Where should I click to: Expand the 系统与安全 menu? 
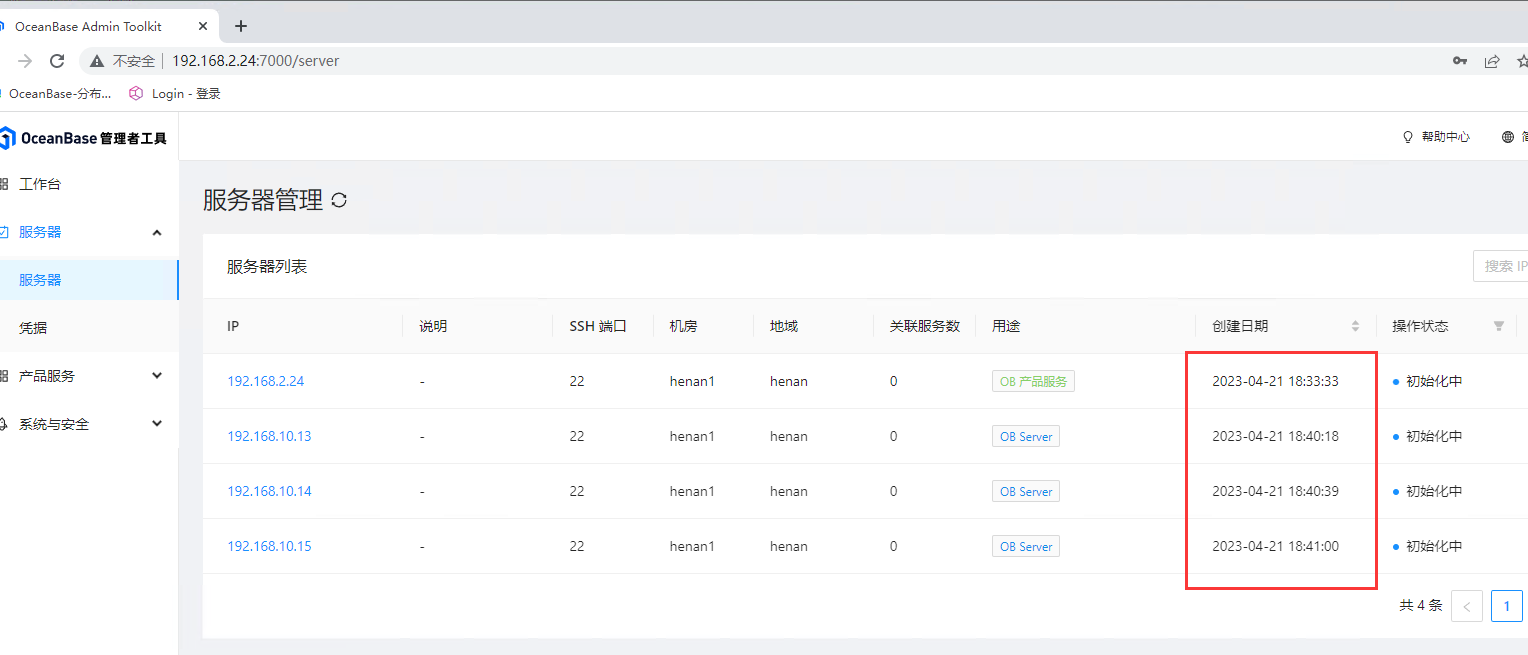click(89, 424)
